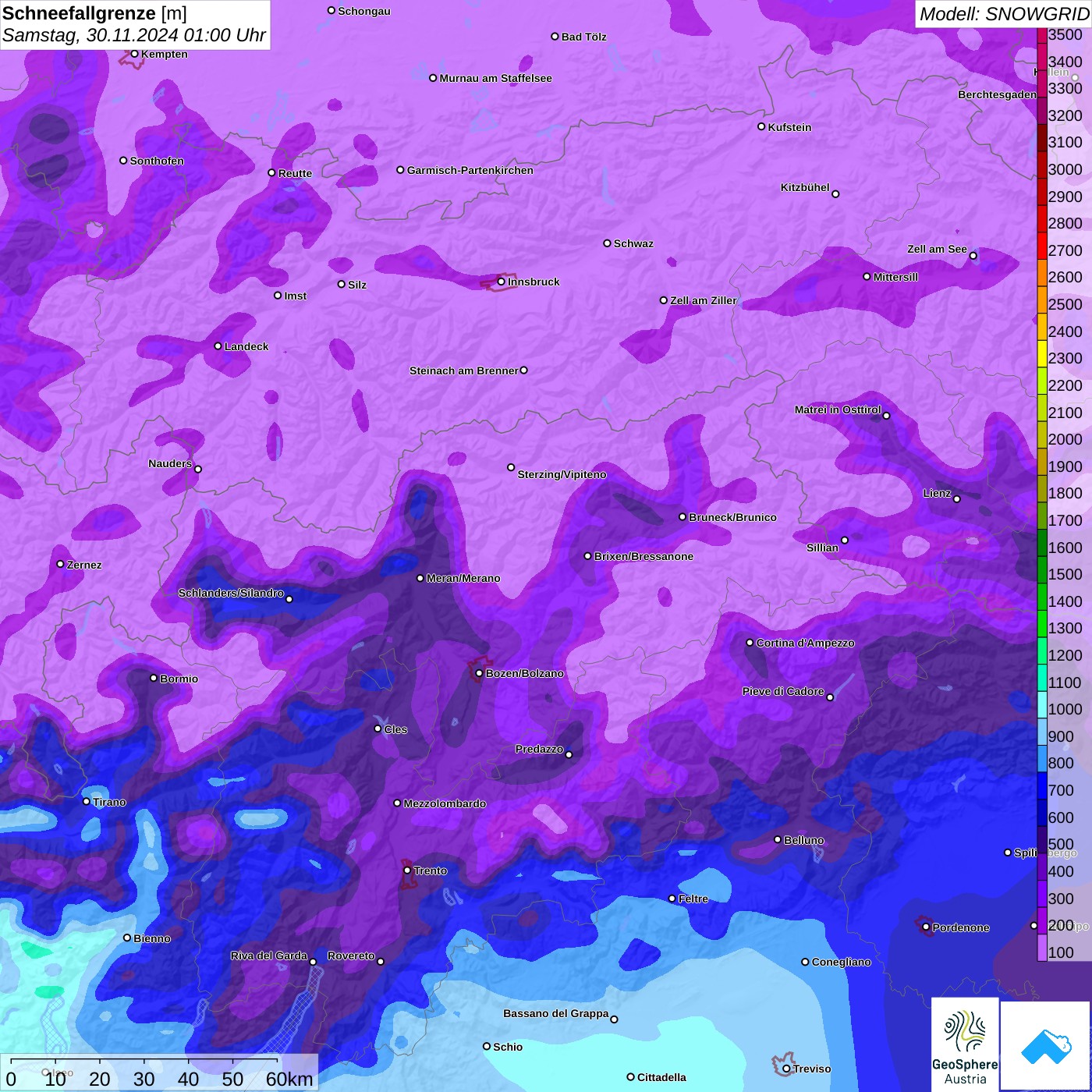Viewport: 1092px width, 1092px height.
Task: Click the Brixen/Bressanone label
Action: (644, 556)
